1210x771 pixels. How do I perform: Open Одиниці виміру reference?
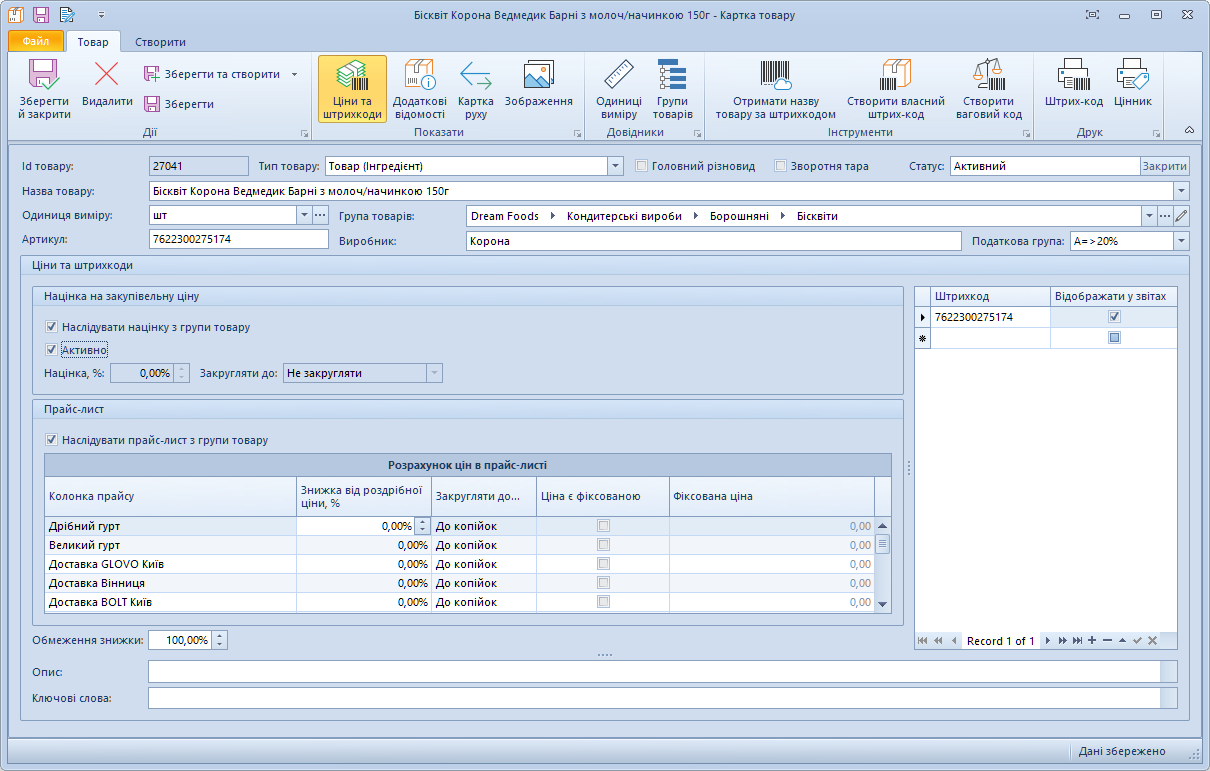click(x=619, y=88)
